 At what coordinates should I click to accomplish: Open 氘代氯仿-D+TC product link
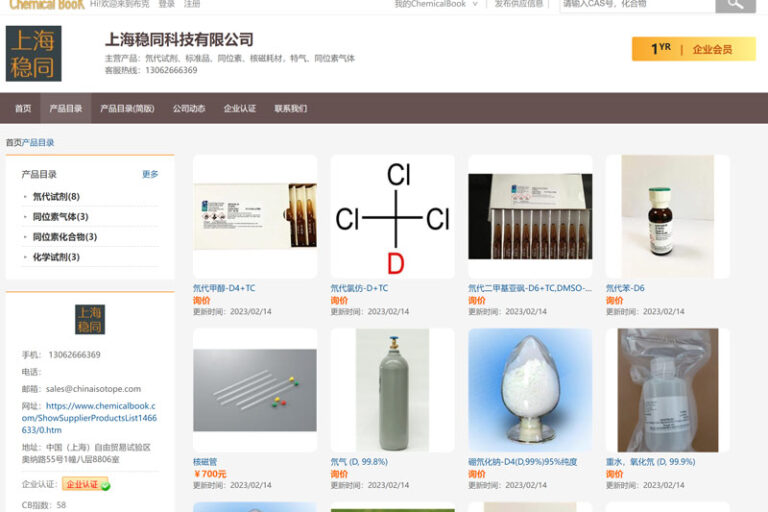click(359, 288)
